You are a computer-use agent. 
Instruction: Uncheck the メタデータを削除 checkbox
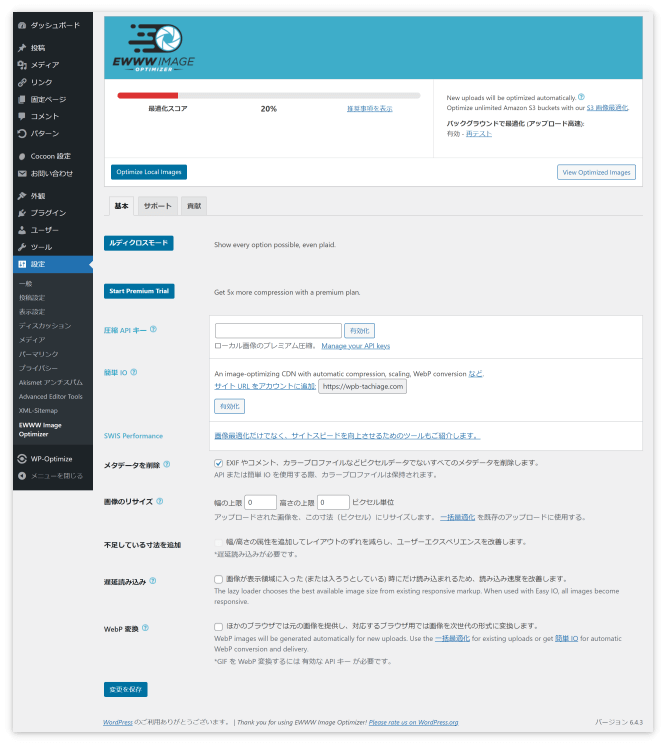click(x=218, y=463)
